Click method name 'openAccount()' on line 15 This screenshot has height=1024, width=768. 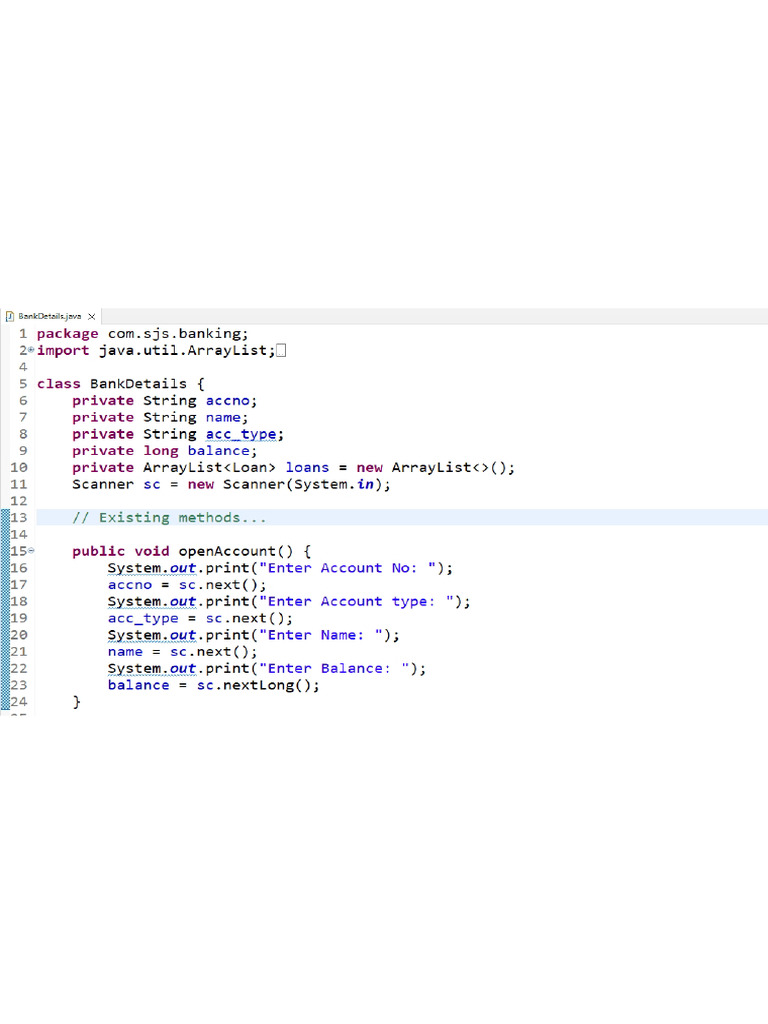tap(236, 551)
